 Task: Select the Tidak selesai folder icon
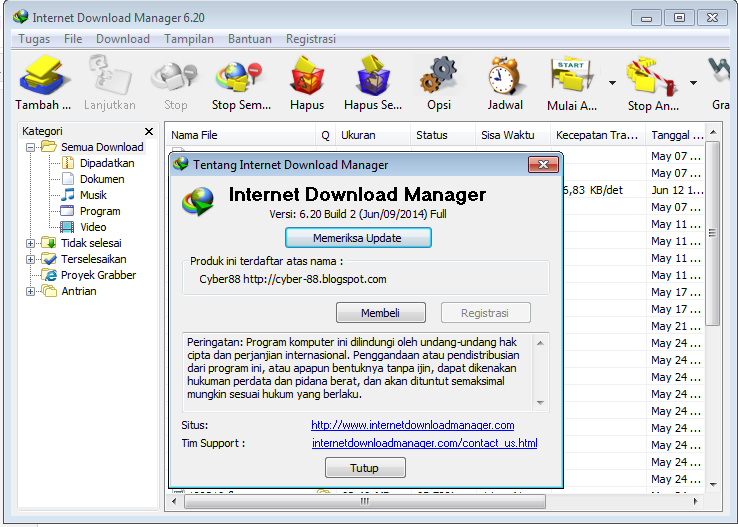pyautogui.click(x=48, y=243)
